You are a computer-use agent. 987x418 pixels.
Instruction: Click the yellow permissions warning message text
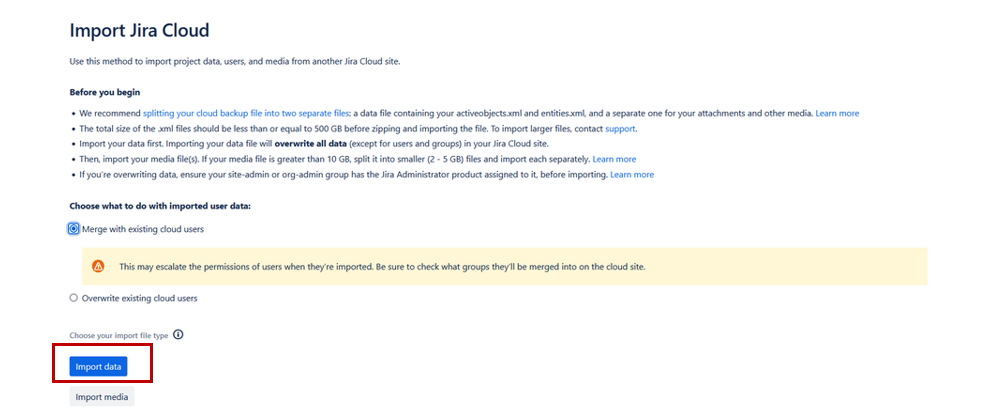(x=383, y=266)
